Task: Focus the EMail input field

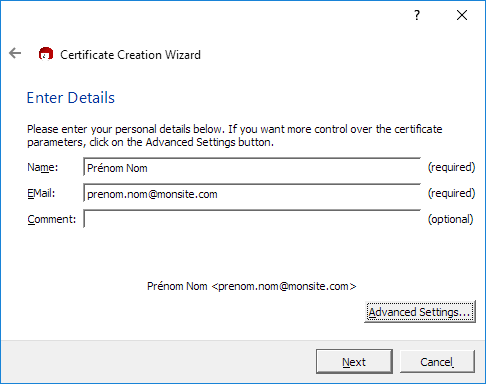Action: [x=252, y=193]
